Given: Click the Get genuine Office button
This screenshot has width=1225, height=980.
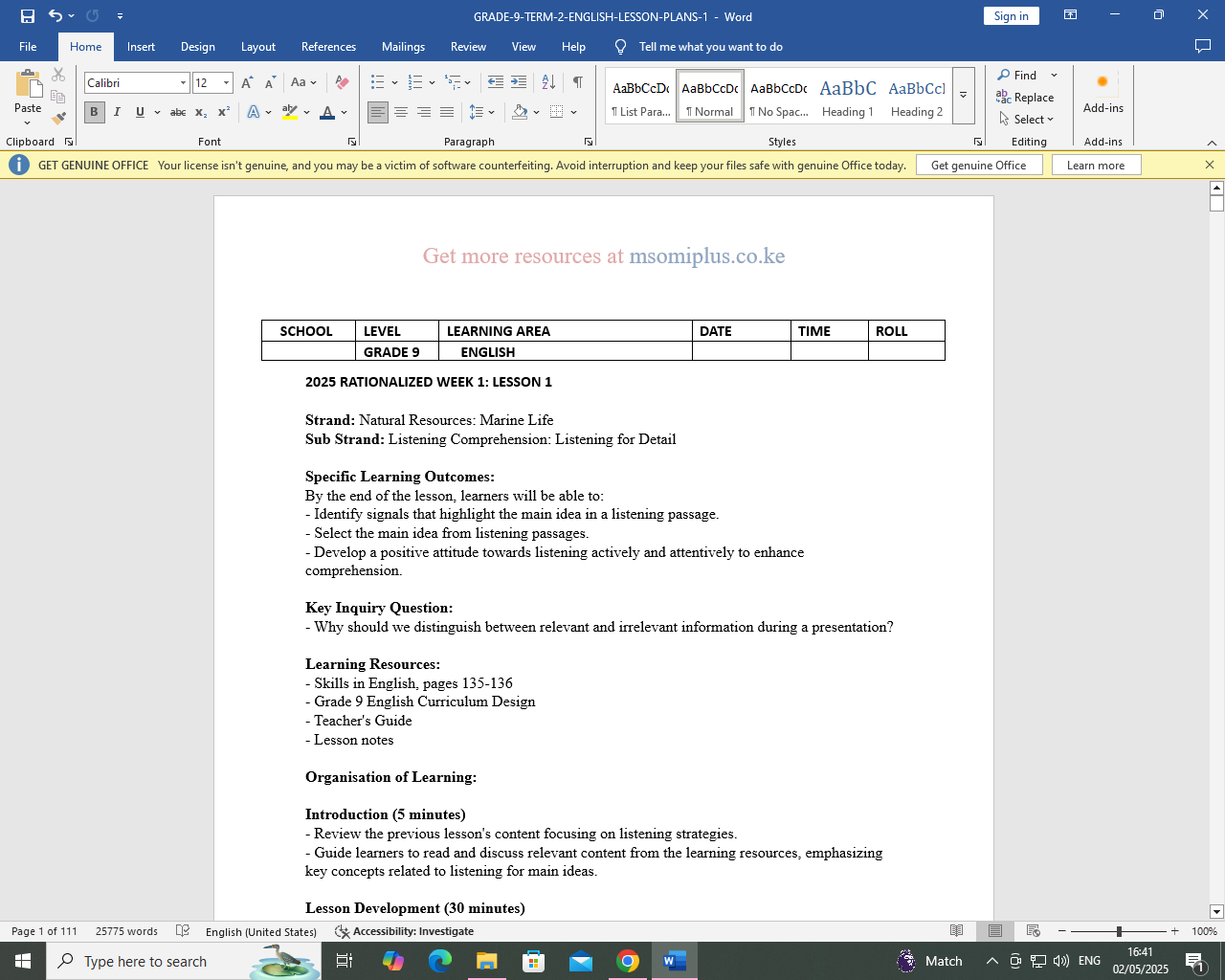Looking at the screenshot, I should [978, 166].
